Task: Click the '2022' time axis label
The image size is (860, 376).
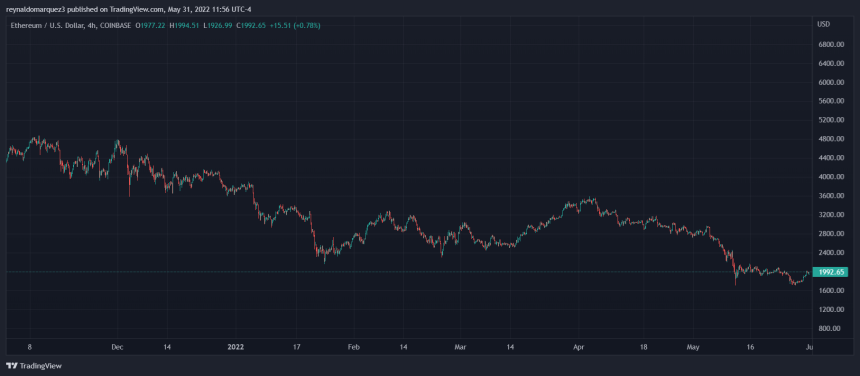Action: [x=236, y=347]
